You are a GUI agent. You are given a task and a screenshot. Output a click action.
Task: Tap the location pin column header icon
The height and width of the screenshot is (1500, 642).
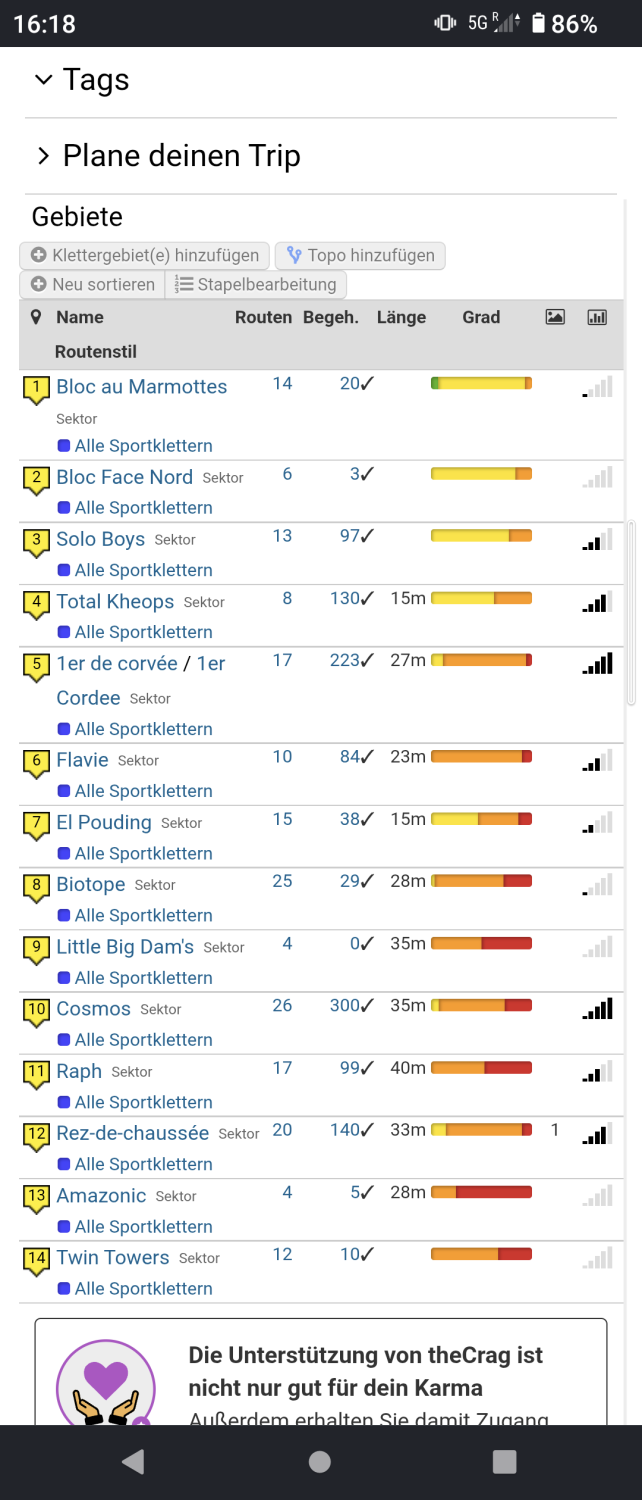click(x=37, y=317)
